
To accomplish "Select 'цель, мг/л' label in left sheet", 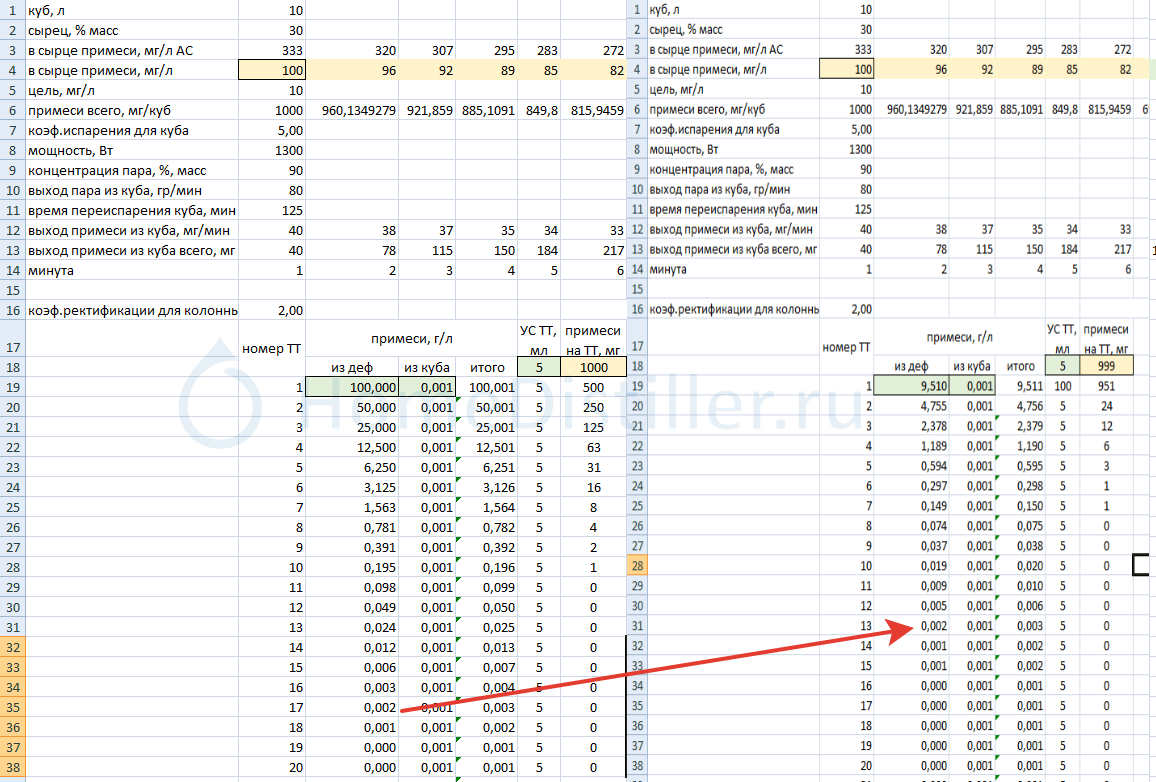I will 61,91.
